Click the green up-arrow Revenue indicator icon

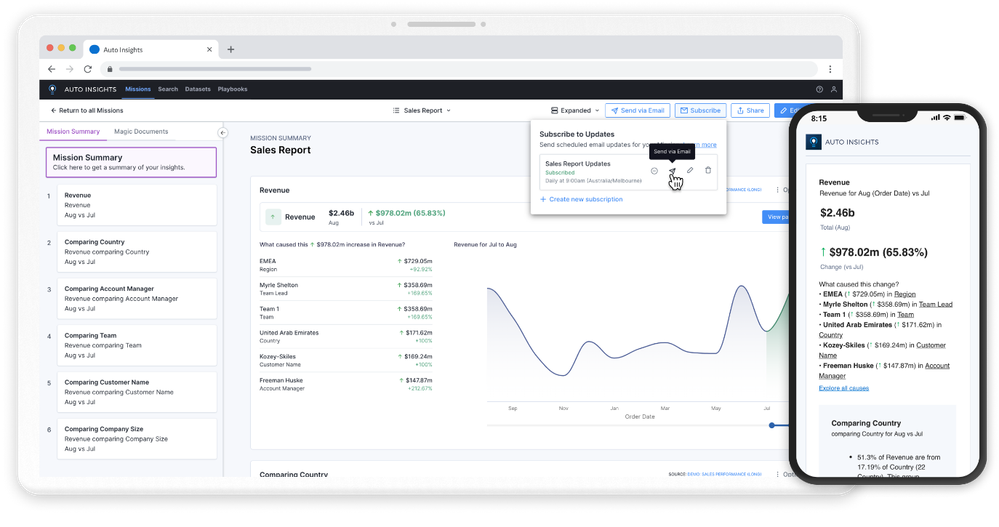(x=273, y=217)
